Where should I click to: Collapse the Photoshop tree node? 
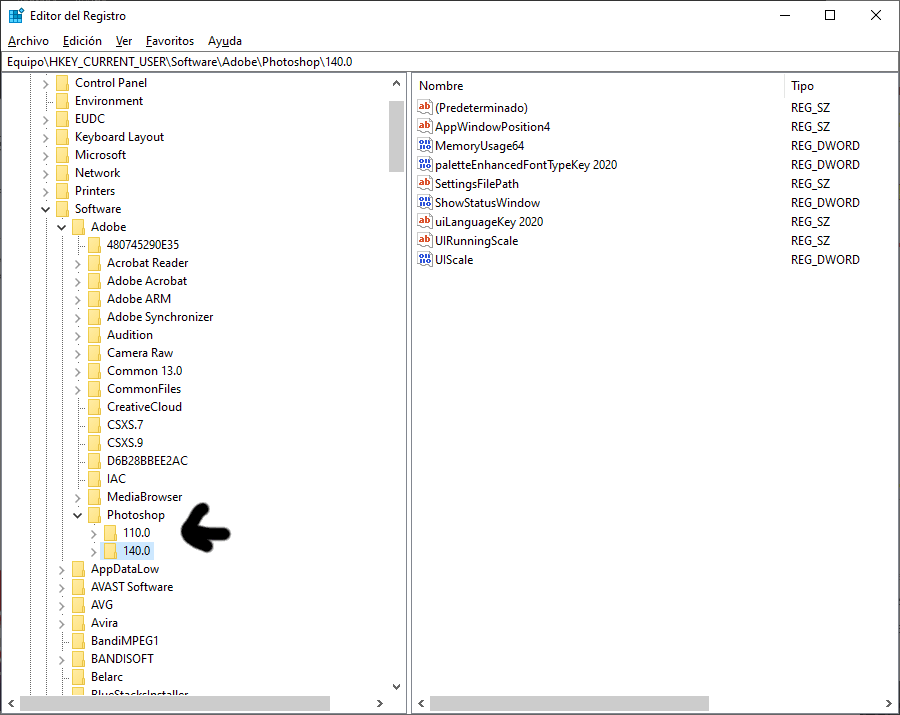coord(77,515)
